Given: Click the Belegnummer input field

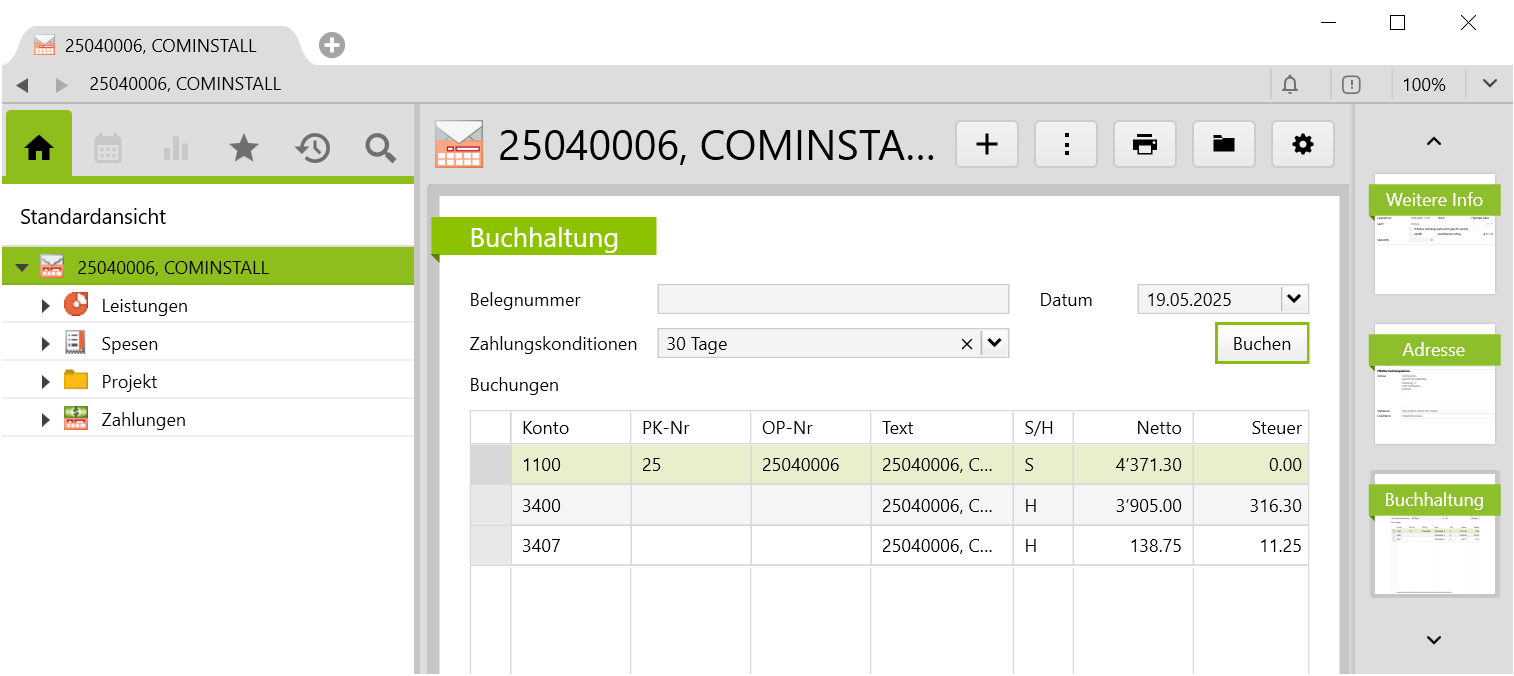Looking at the screenshot, I should (832, 300).
